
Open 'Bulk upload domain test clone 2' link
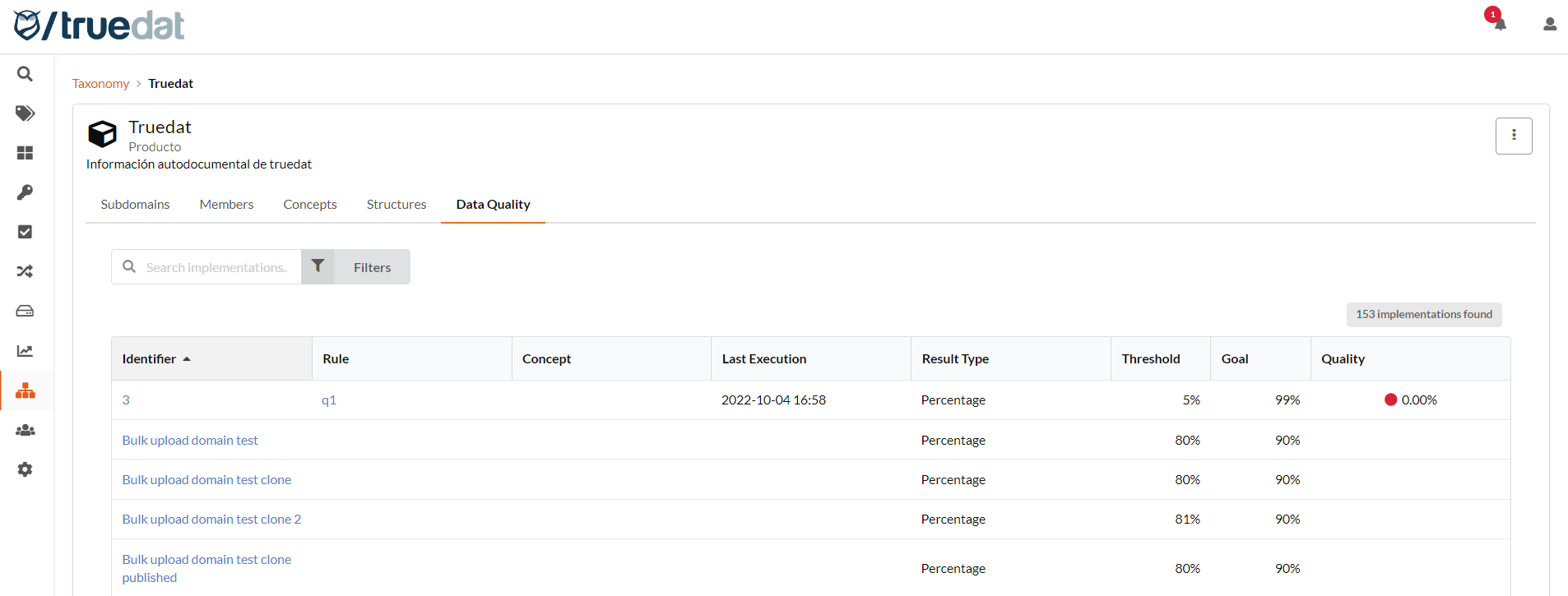click(211, 520)
